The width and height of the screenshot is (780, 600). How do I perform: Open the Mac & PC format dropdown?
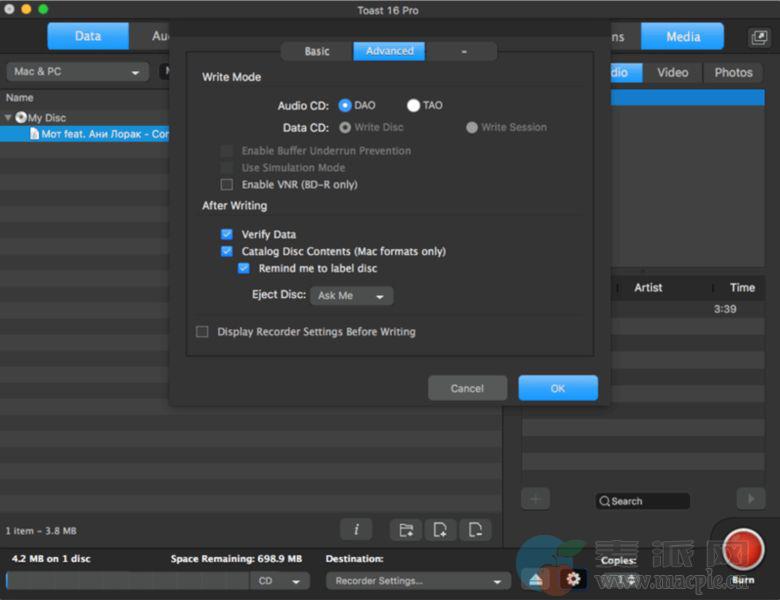click(x=77, y=72)
